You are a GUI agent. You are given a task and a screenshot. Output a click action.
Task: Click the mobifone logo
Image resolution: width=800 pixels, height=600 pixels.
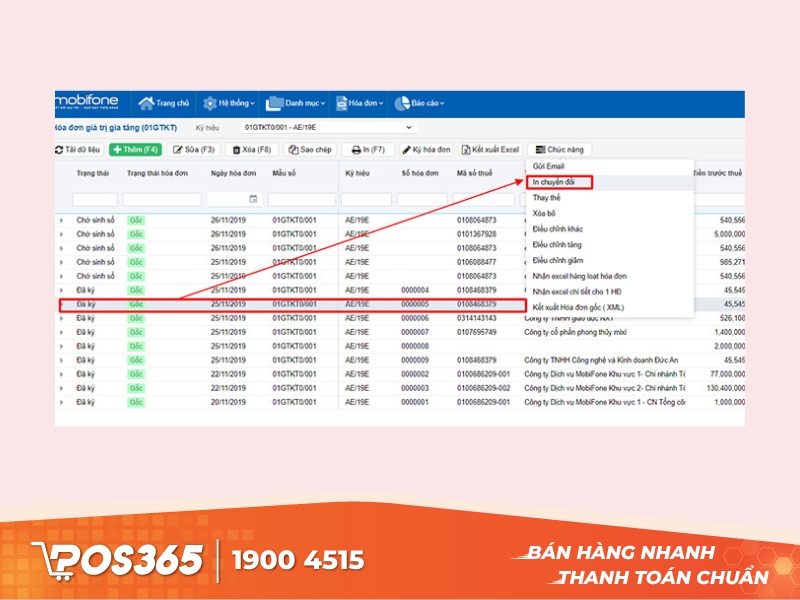click(85, 100)
